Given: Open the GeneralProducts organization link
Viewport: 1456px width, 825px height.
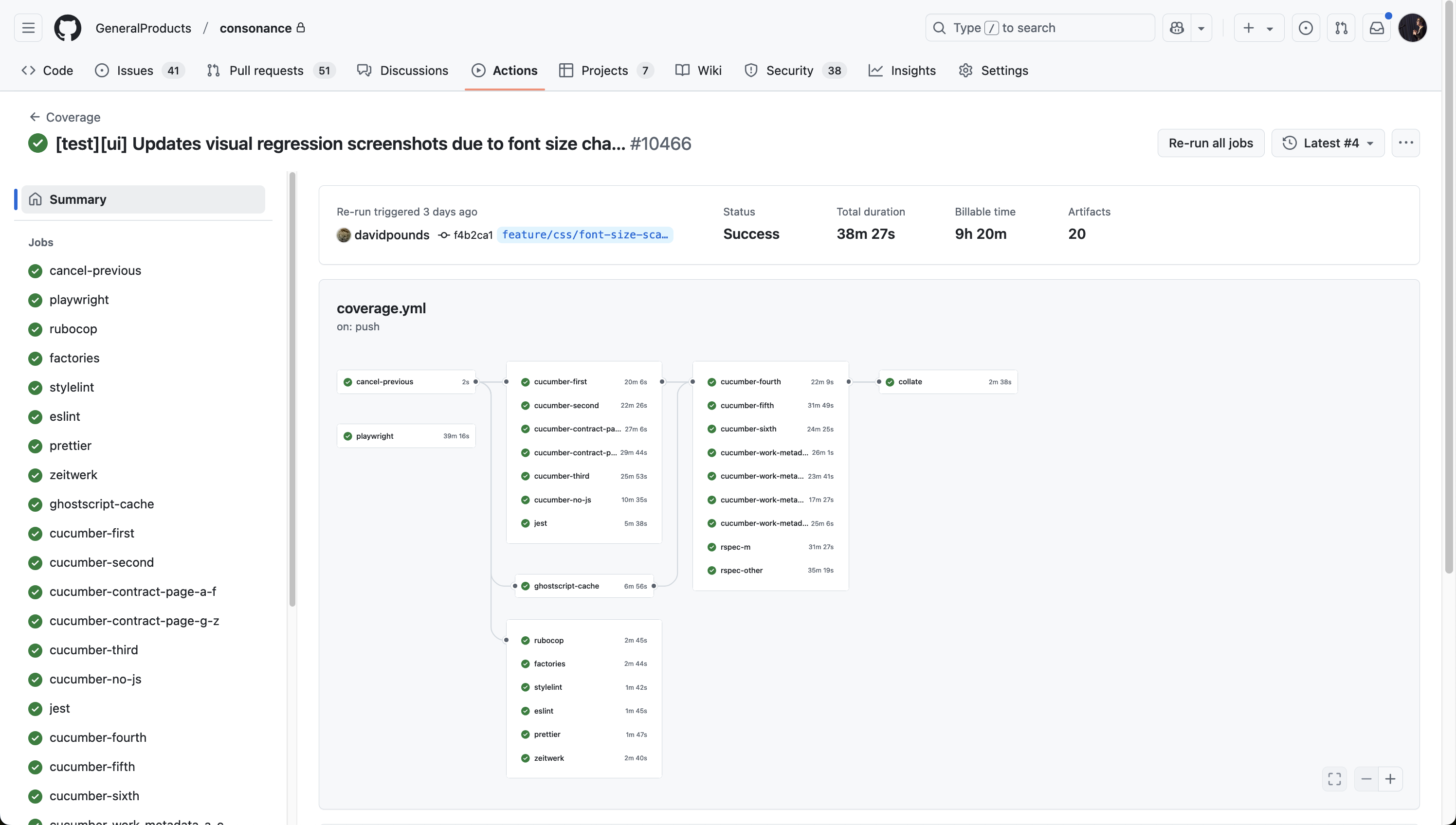Looking at the screenshot, I should (144, 28).
